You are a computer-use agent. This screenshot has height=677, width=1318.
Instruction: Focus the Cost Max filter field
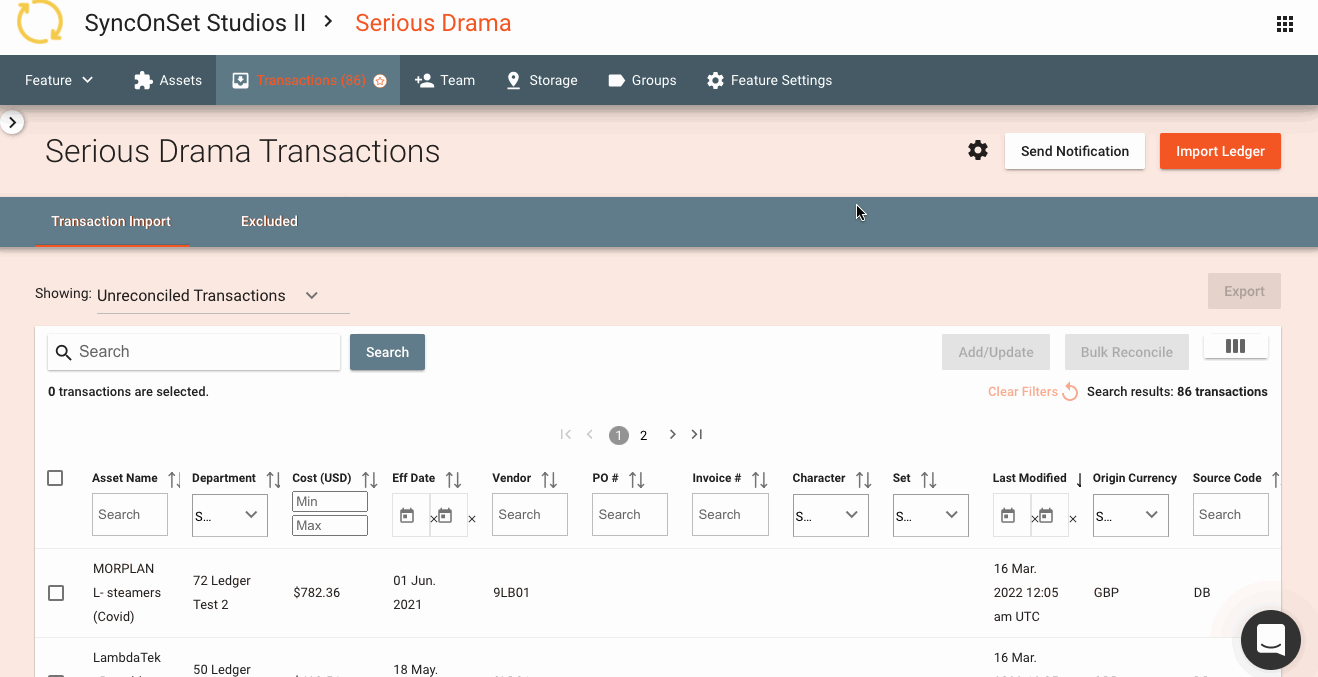pos(330,525)
